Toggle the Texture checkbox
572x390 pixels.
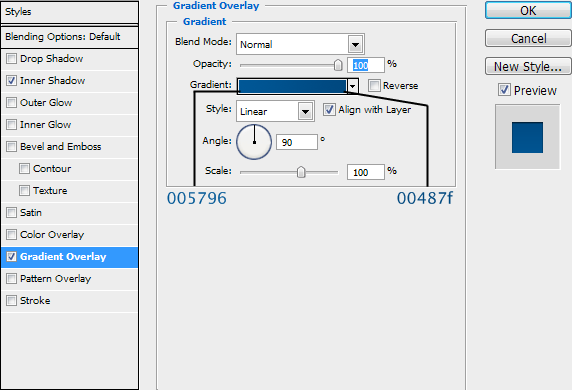pos(24,190)
